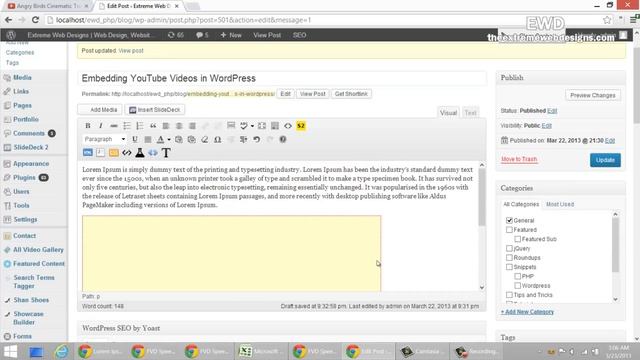Image resolution: width=640 pixels, height=360 pixels.
Task: Switch to the Most Used categories tab
Action: [x=560, y=204]
